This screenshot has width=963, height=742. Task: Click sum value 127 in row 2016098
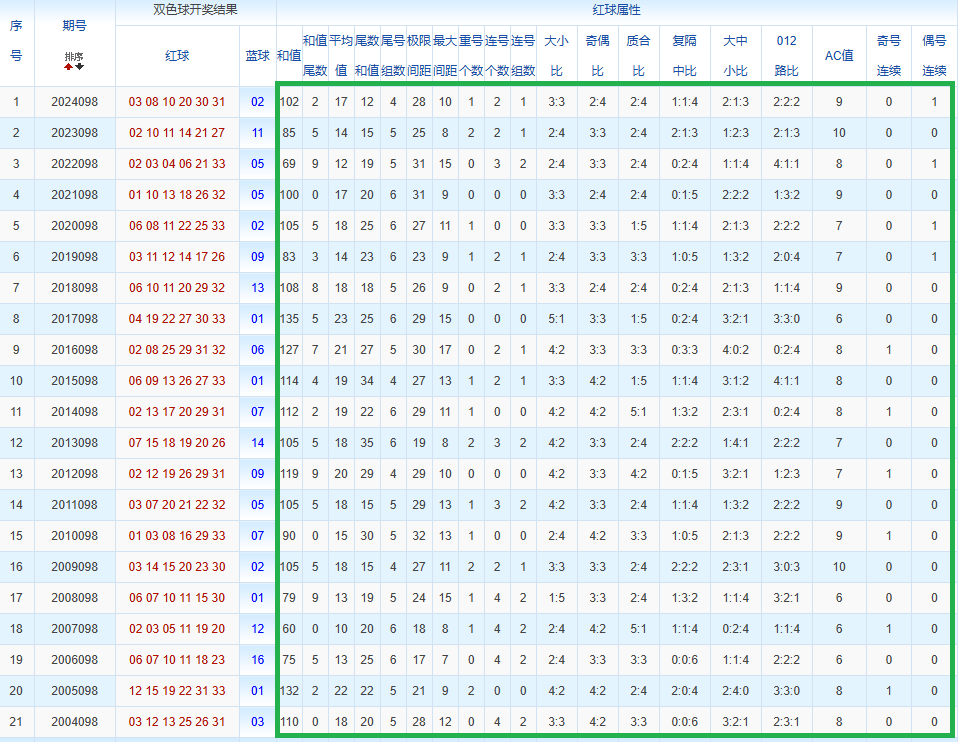(289, 350)
